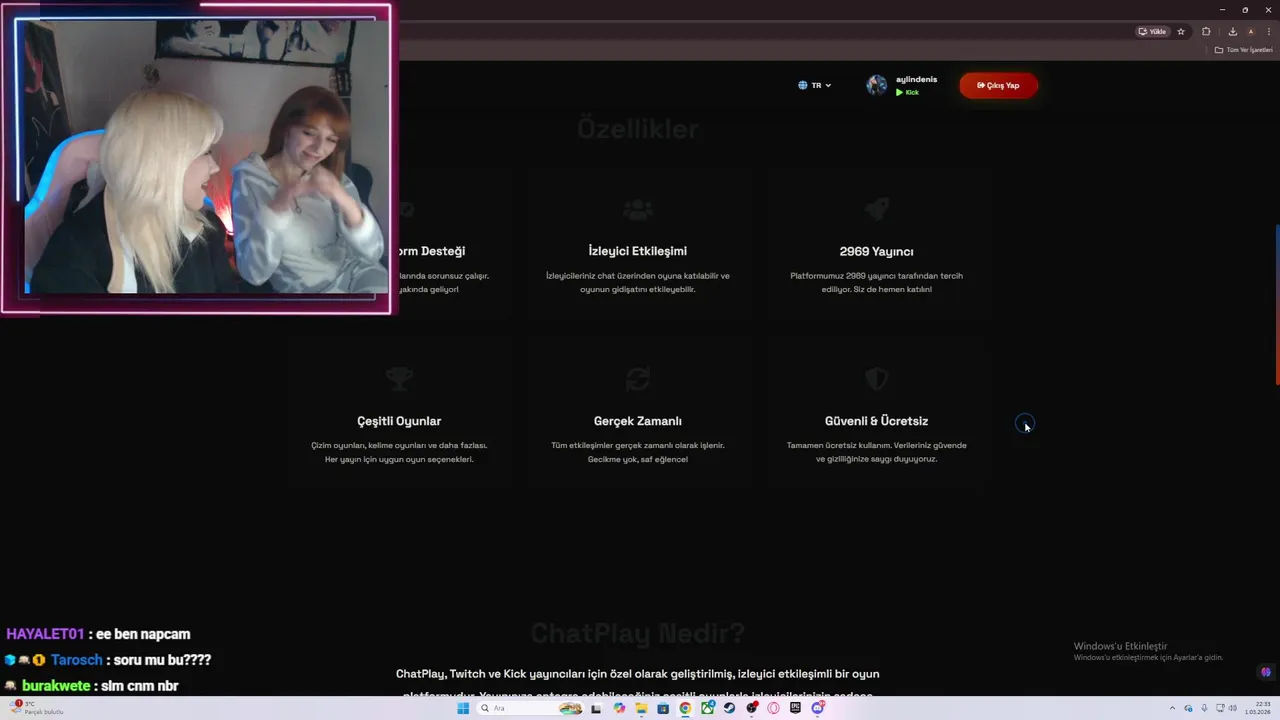Click the green Kick platform label
Viewport: 1280px width, 720px height.
click(907, 92)
